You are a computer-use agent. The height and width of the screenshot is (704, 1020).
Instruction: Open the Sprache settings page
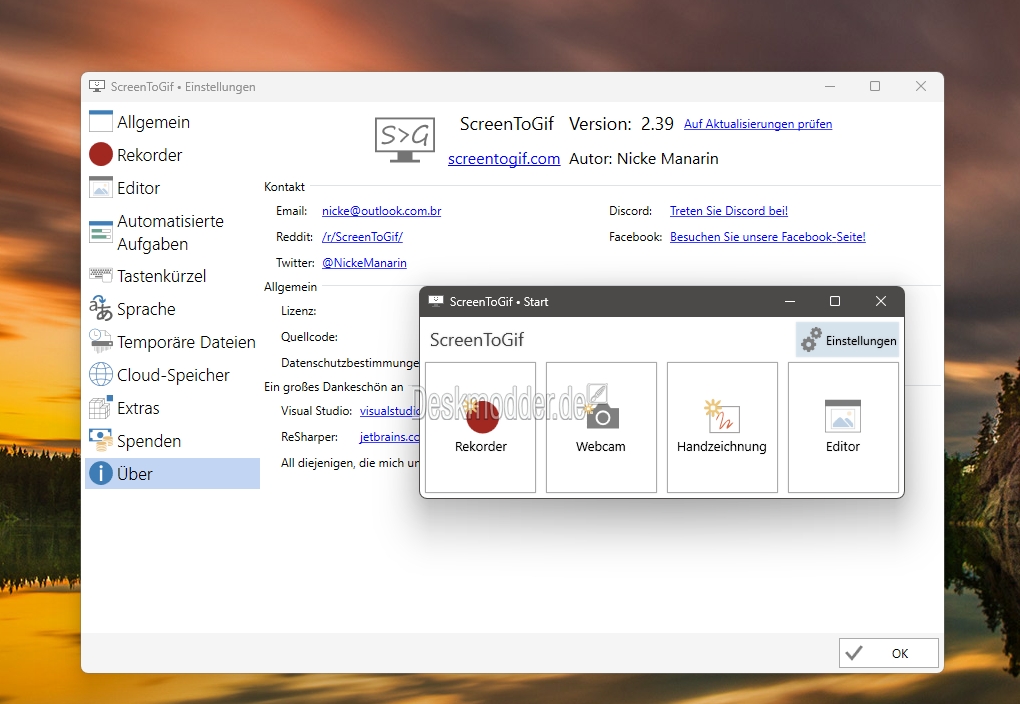coord(146,309)
